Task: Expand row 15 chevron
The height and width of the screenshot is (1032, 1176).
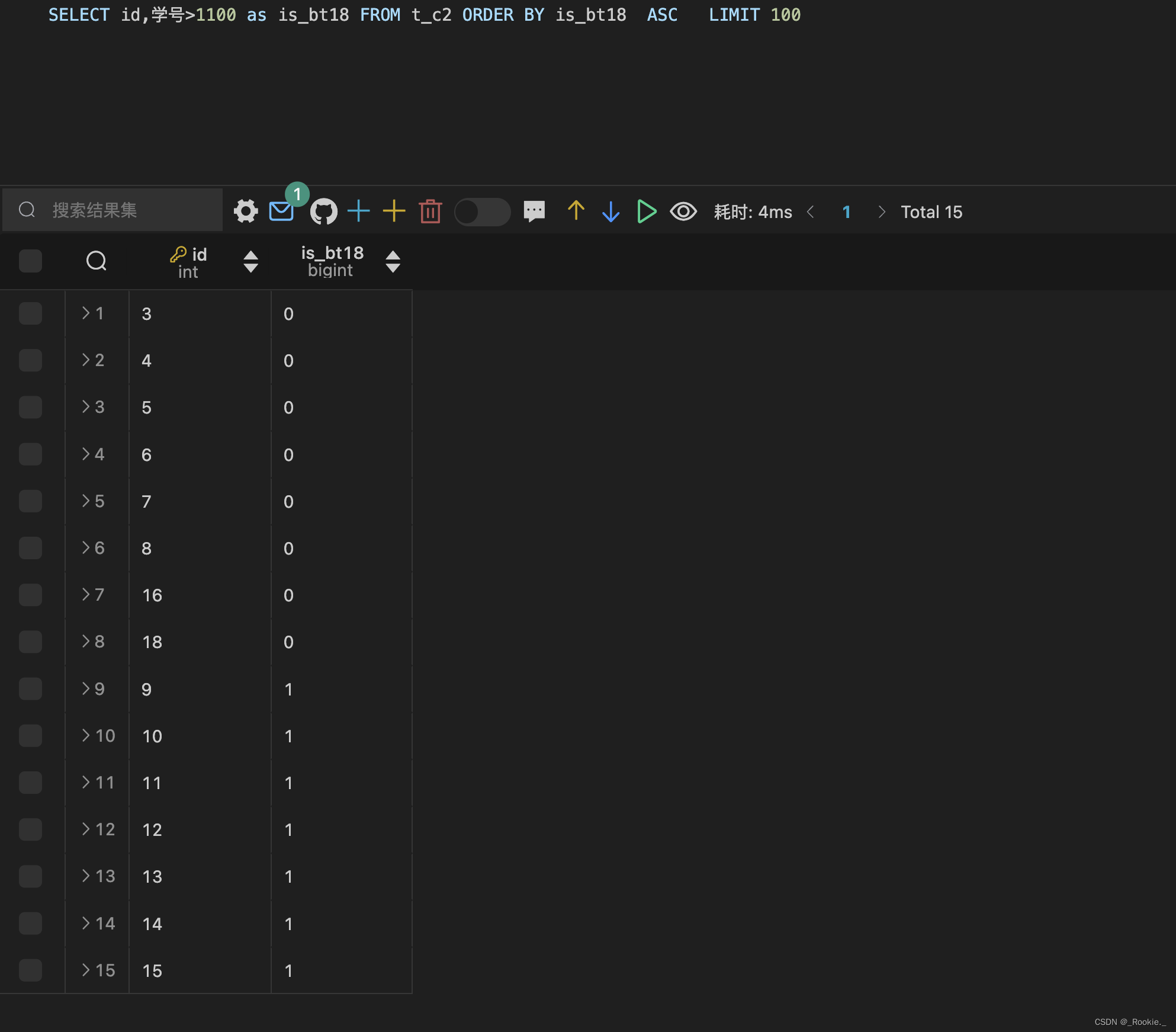Action: 86,970
